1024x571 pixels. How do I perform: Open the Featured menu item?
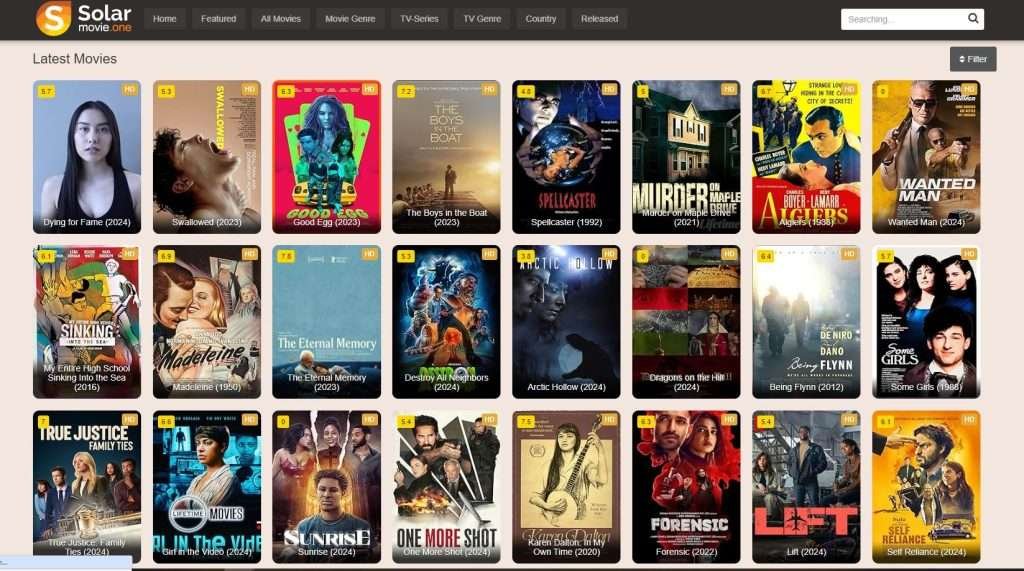218,19
